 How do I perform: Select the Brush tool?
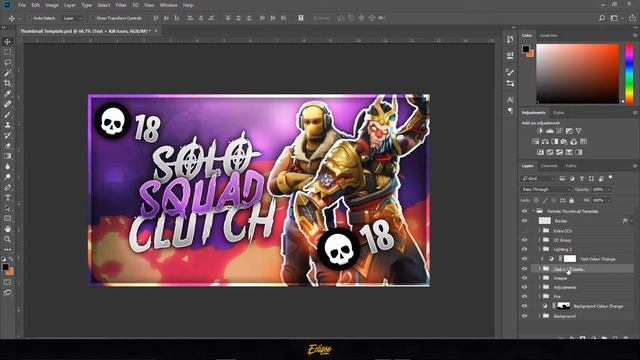[7, 115]
